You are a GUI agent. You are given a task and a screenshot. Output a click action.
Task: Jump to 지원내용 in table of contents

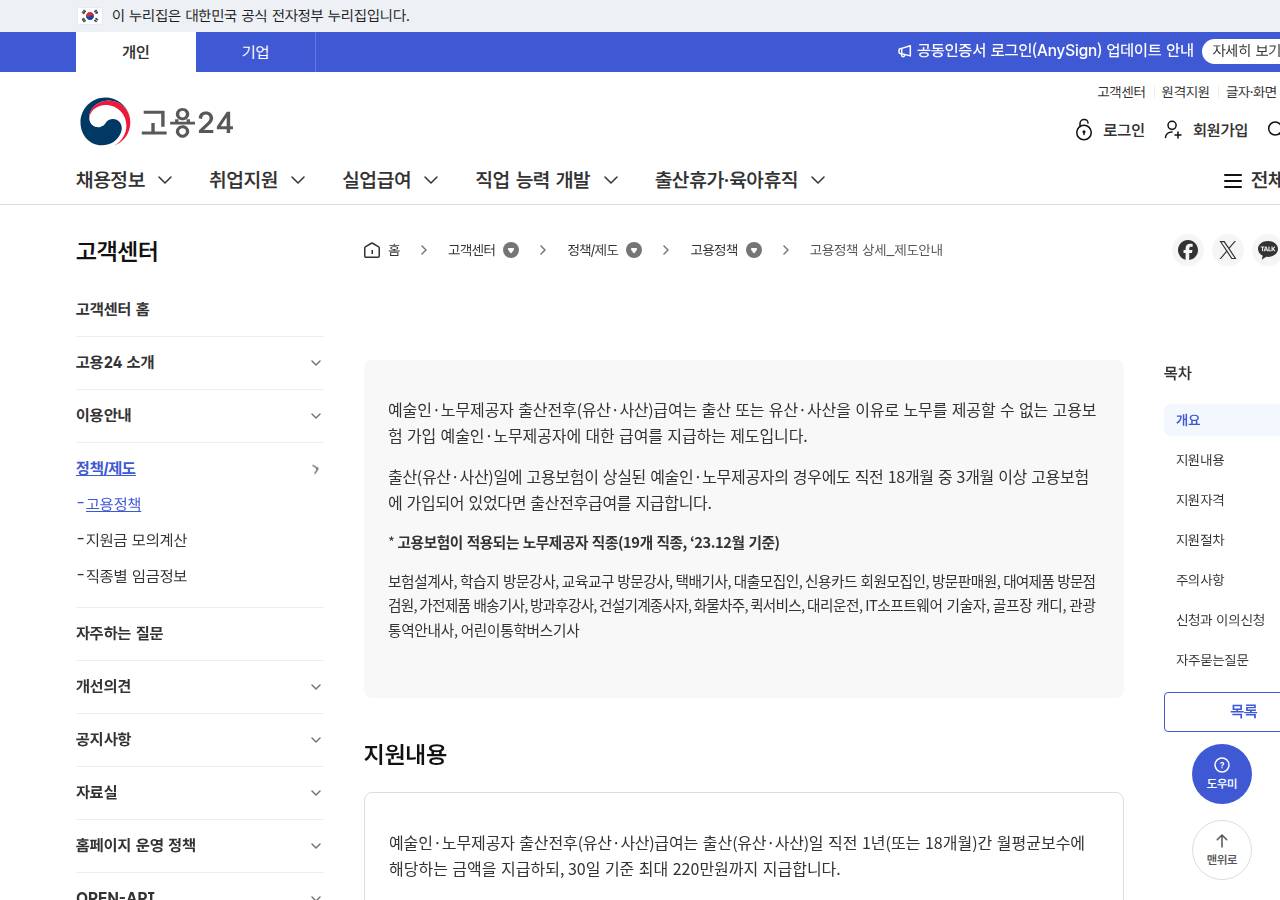[1200, 460]
